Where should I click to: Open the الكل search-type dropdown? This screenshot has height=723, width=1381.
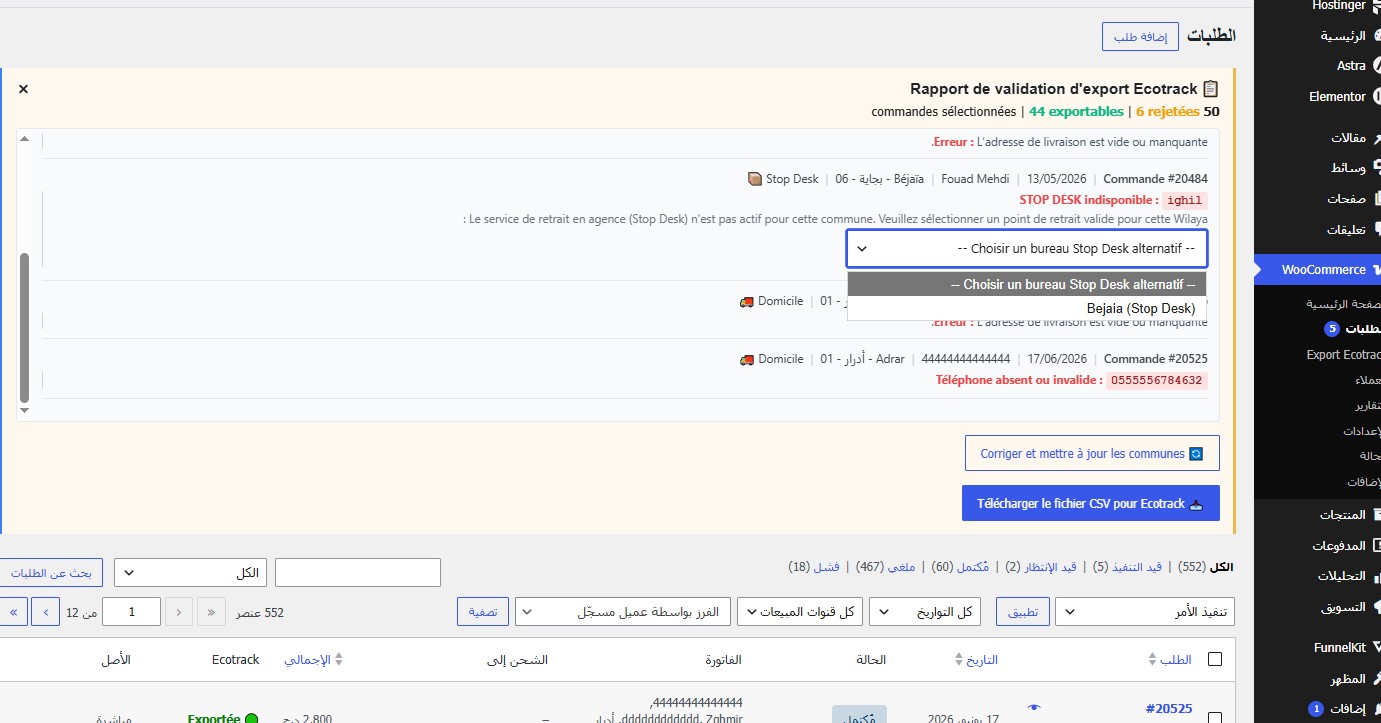tap(190, 573)
